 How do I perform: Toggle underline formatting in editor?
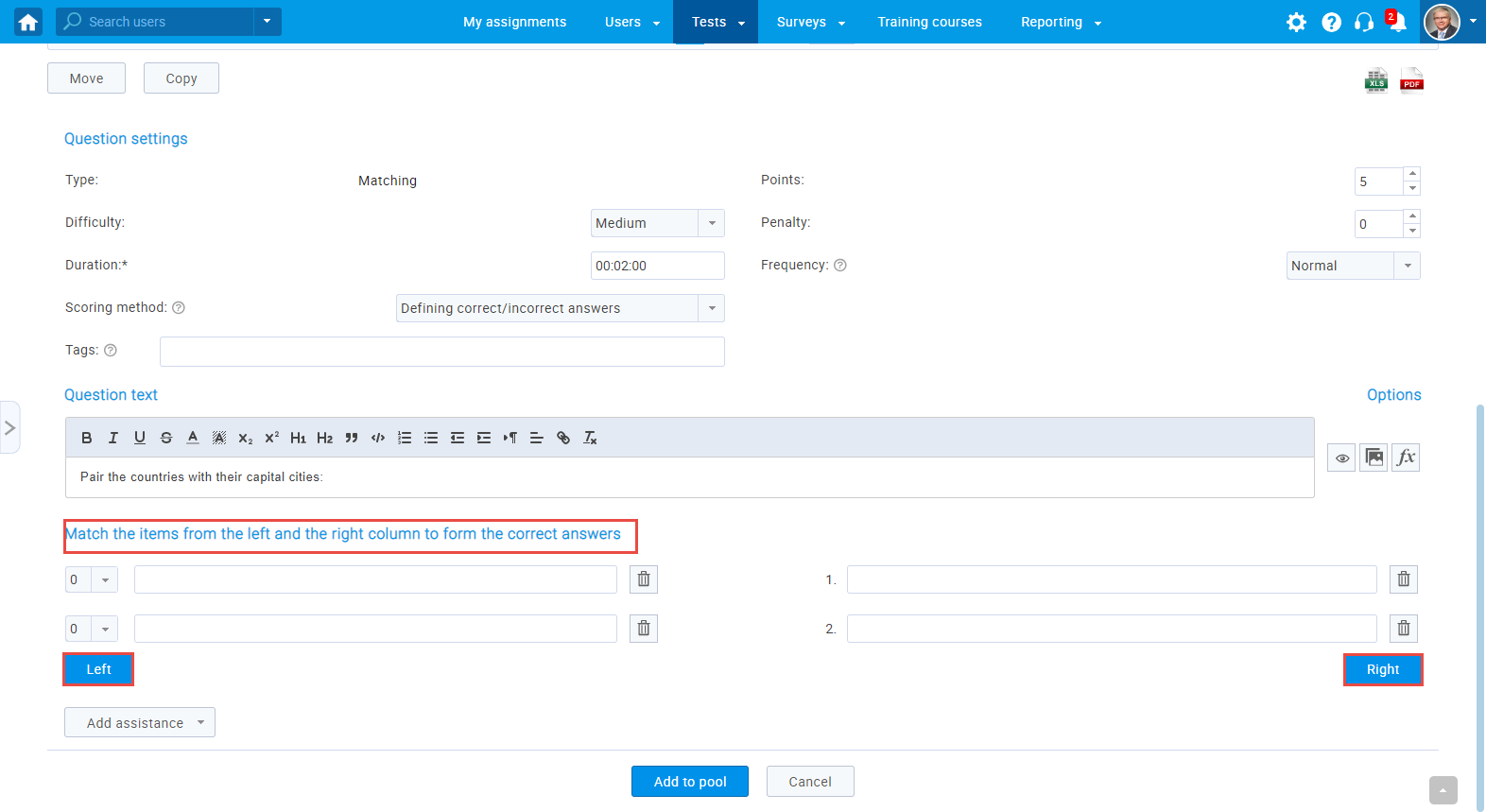140,438
